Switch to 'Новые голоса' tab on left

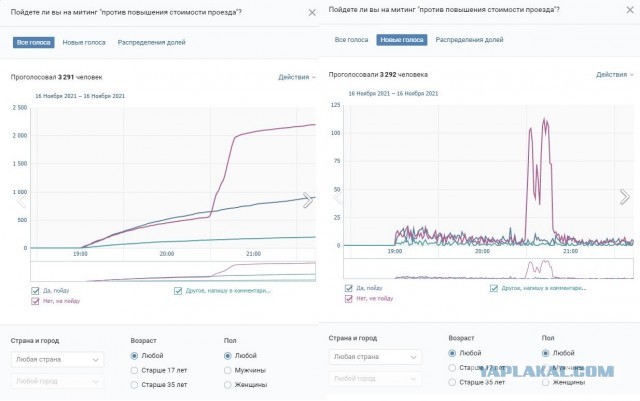(x=84, y=42)
